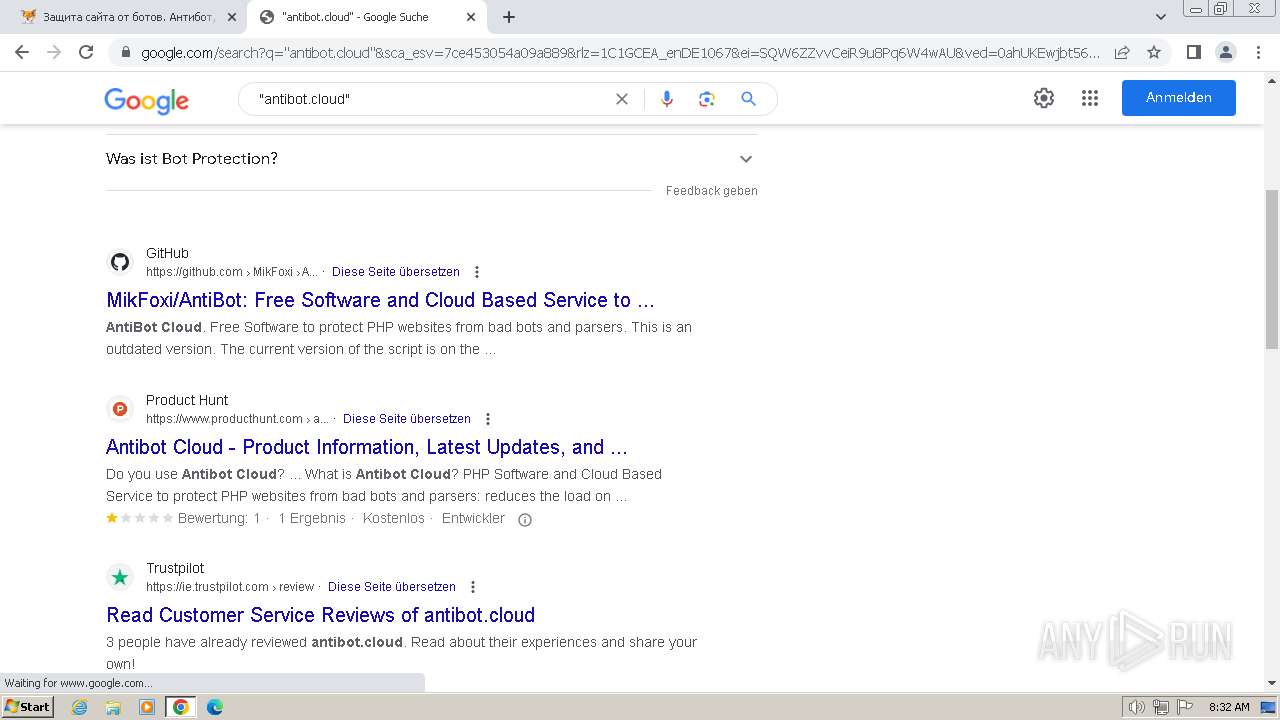Open tab search dropdown arrow
1280x720 pixels.
click(1161, 17)
